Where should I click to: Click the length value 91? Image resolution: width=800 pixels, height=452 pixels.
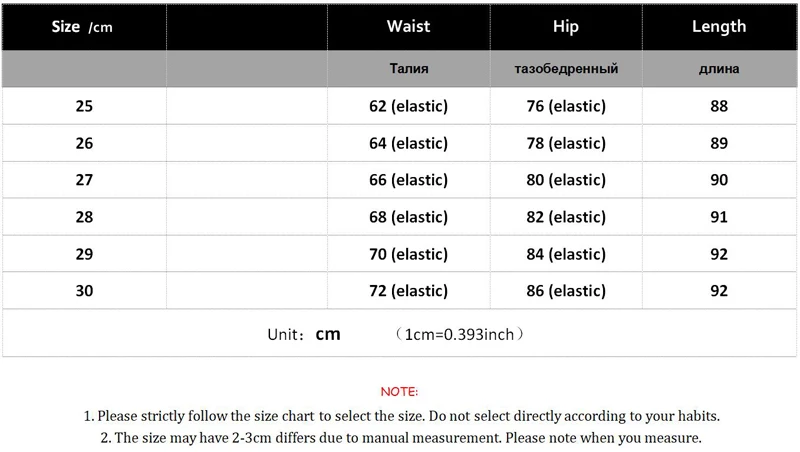click(719, 217)
